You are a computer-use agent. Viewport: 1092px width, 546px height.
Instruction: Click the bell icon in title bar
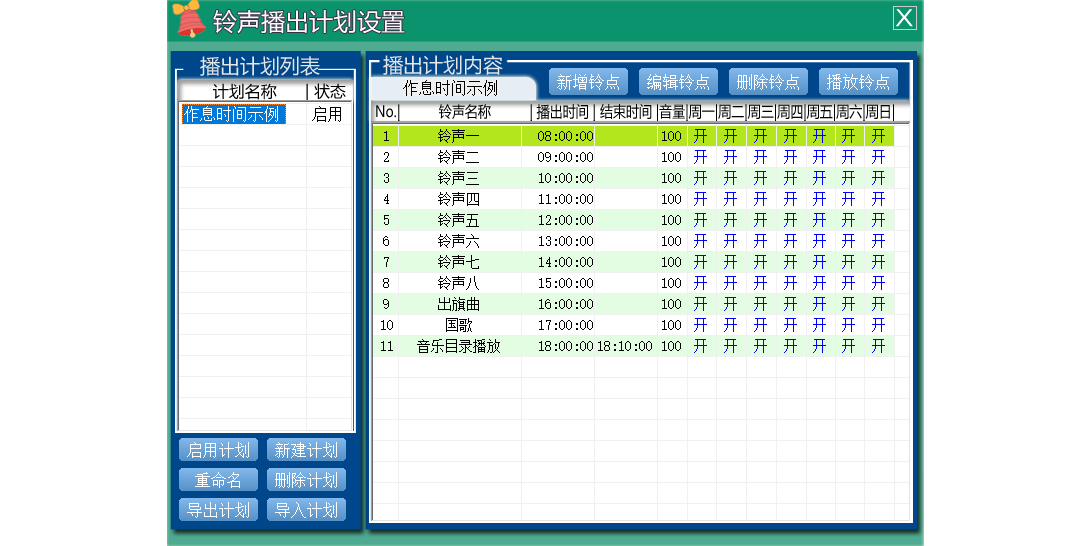point(188,19)
